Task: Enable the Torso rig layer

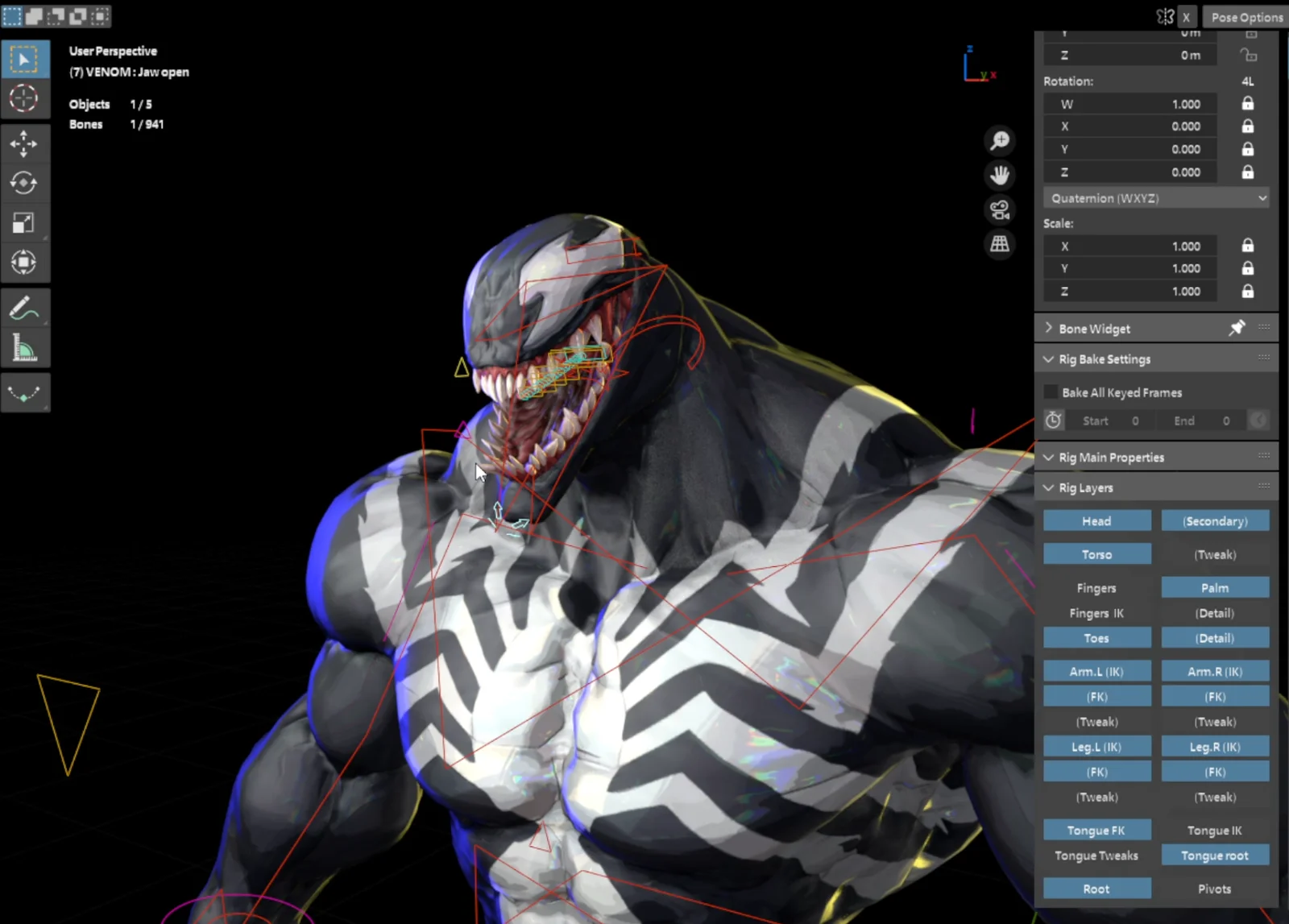Action: (x=1096, y=553)
